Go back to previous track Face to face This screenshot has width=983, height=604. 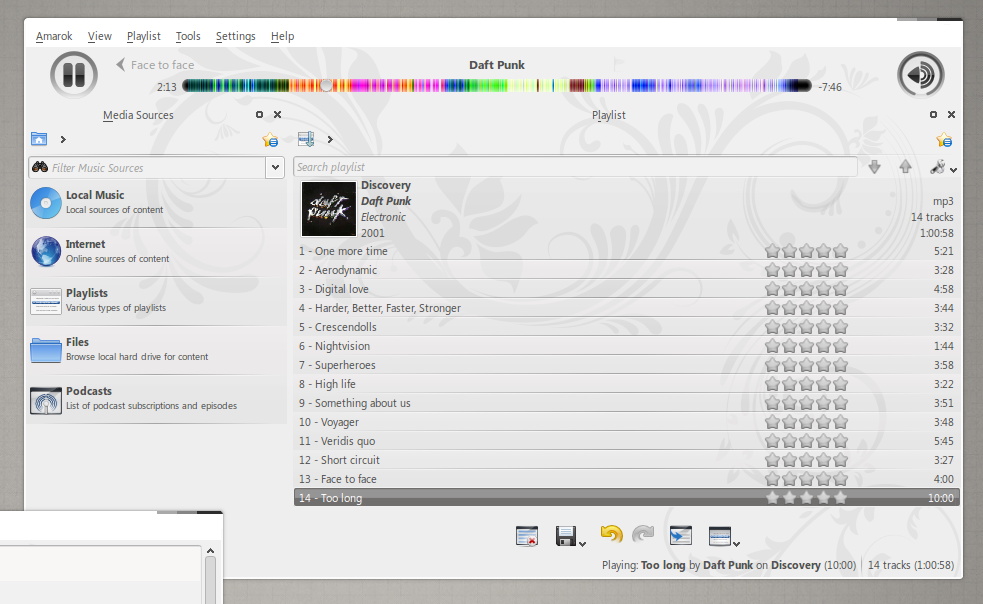[x=155, y=65]
